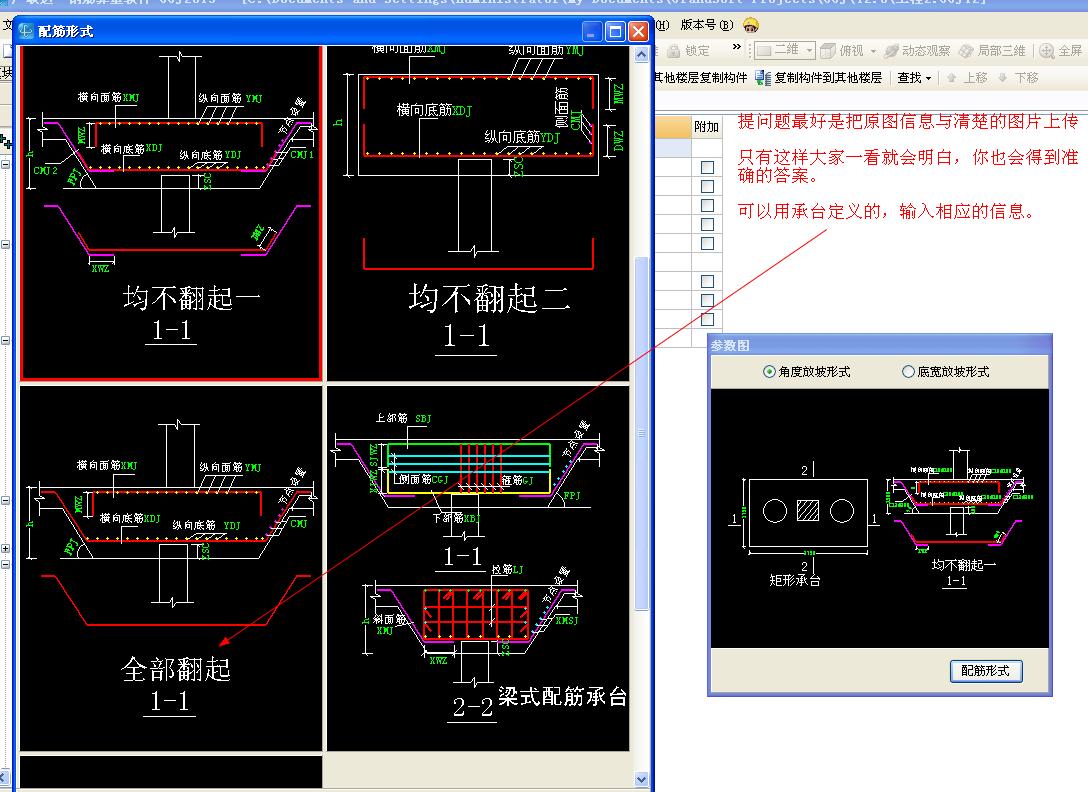1088x792 pixels.
Task: Select the 全部翻起 reinforcement layout thumbnail
Action: (x=171, y=568)
